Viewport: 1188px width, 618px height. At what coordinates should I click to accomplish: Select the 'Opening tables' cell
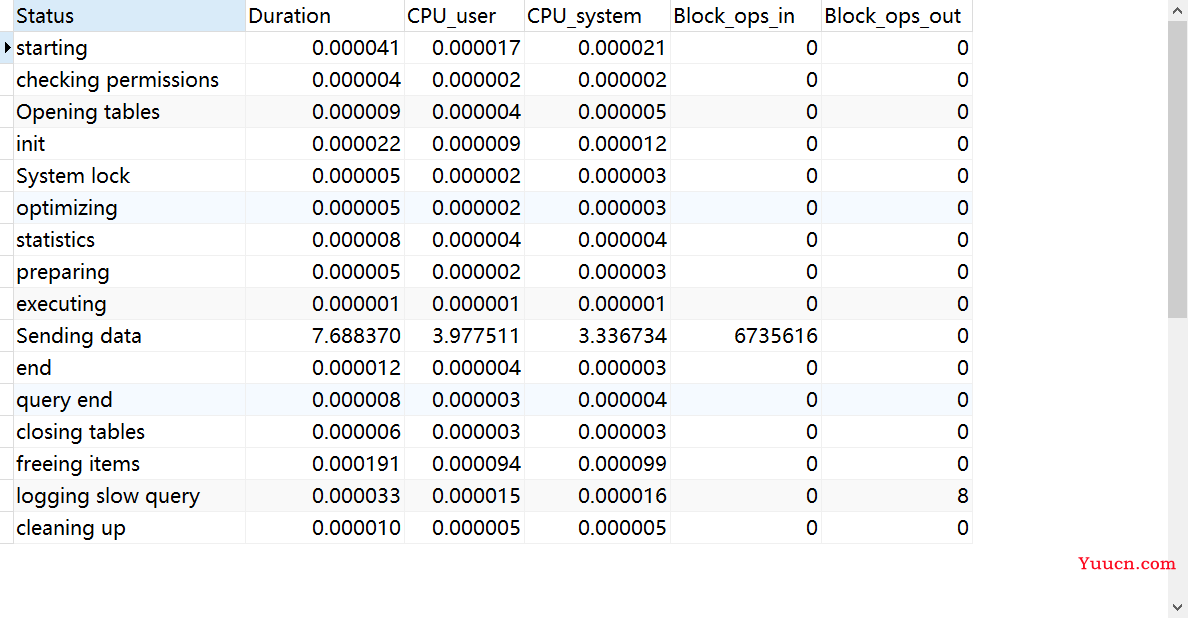(130, 112)
